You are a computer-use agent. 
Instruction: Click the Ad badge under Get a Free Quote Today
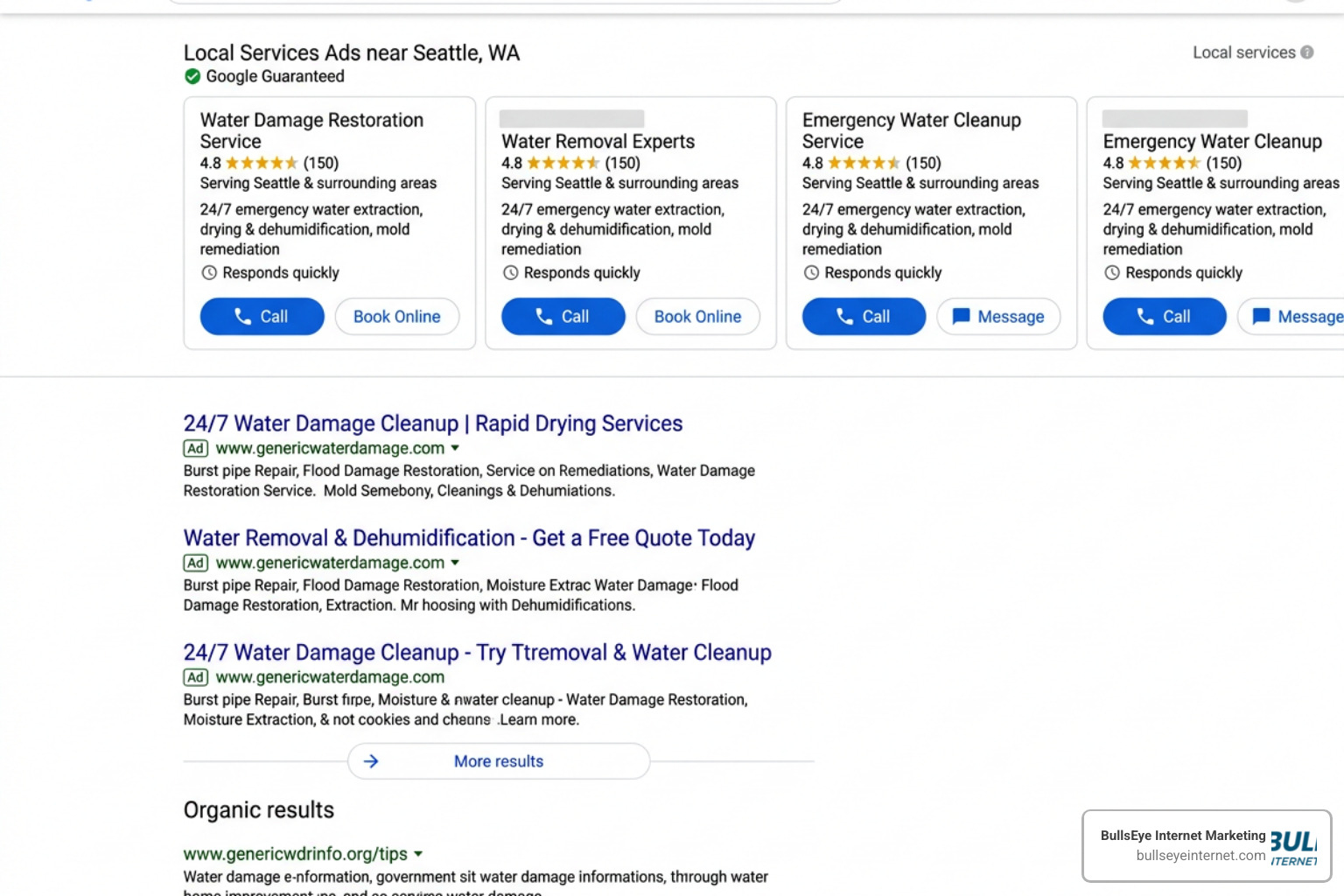[x=195, y=563]
